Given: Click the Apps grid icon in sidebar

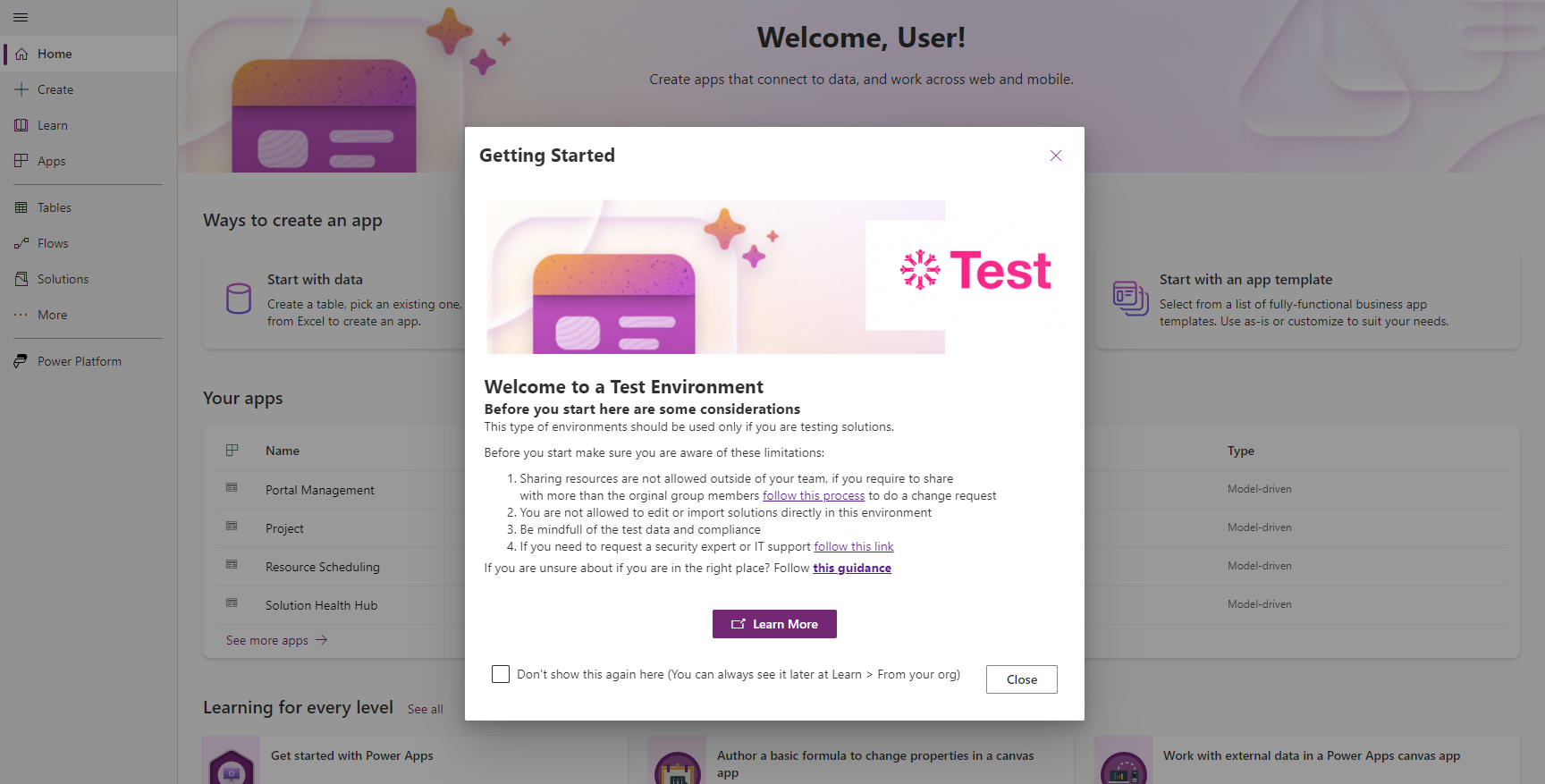Looking at the screenshot, I should pos(21,161).
